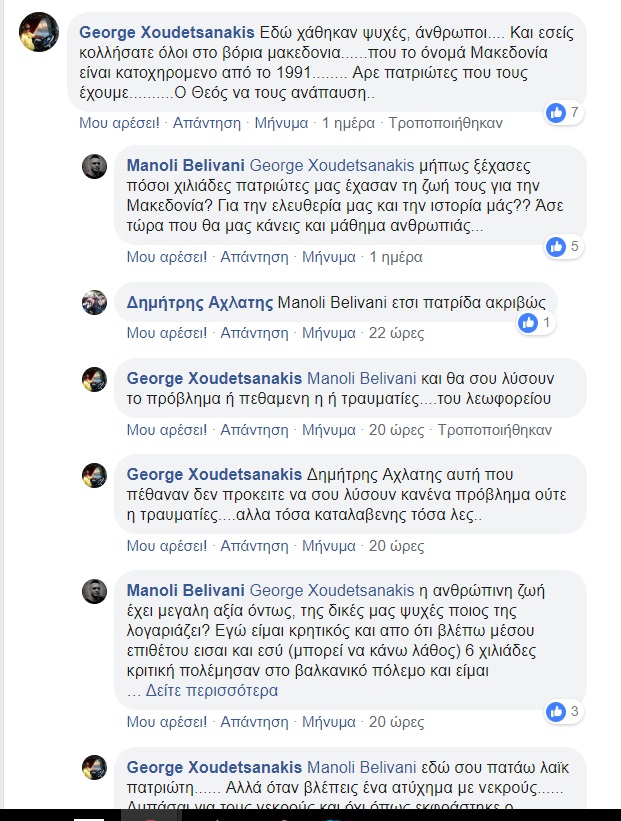Send message via 'Μήνυμα' under Δημήτρης's reply

(329, 333)
